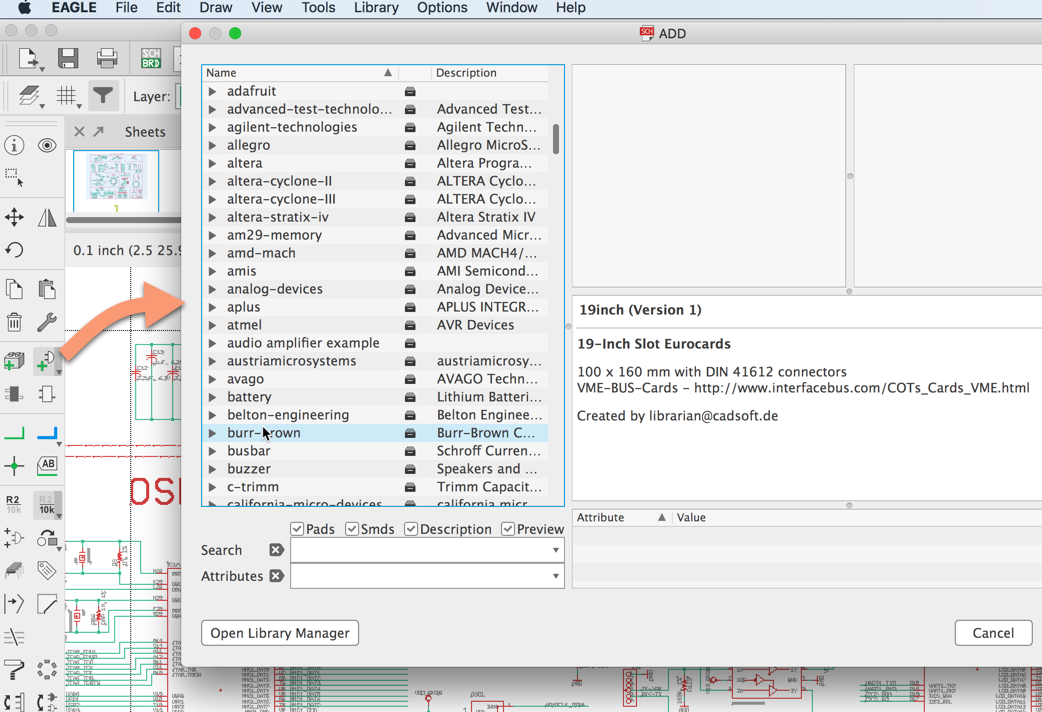Image resolution: width=1042 pixels, height=712 pixels.
Task: Disable the Smds checkbox
Action: coord(352,528)
